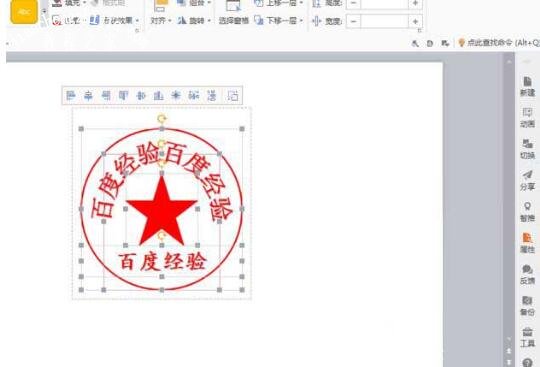Click the yellow Abc shape style preset
Viewport: 540px width, 367px height.
pyautogui.click(x=24, y=12)
